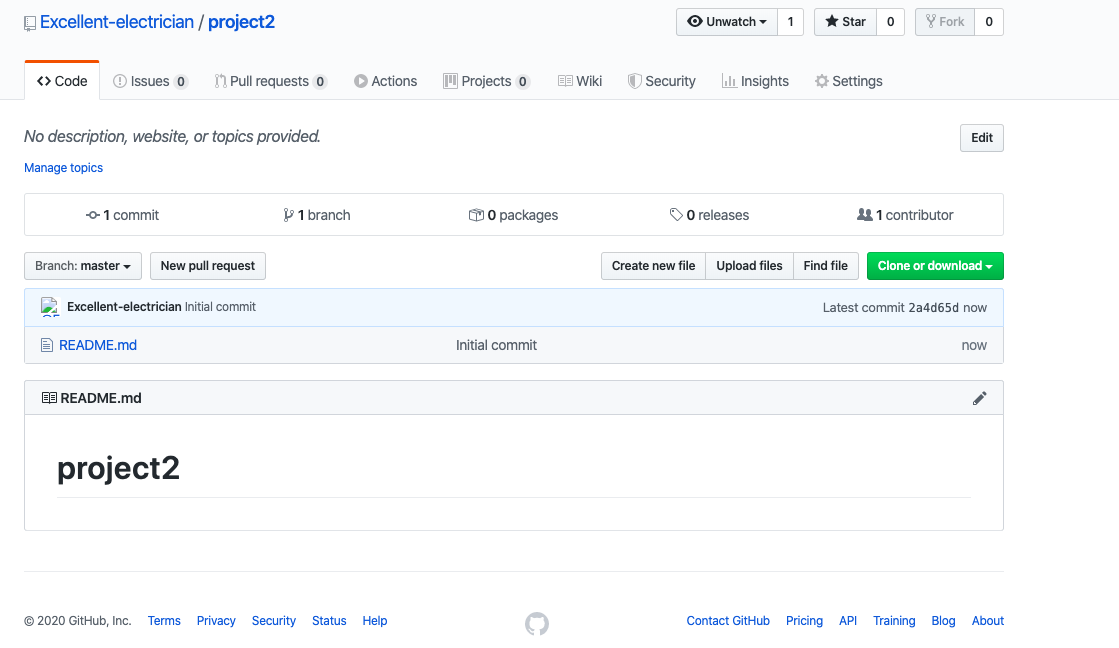1119x648 pixels.
Task: Click the project2 heading in README preview
Action: coord(118,468)
